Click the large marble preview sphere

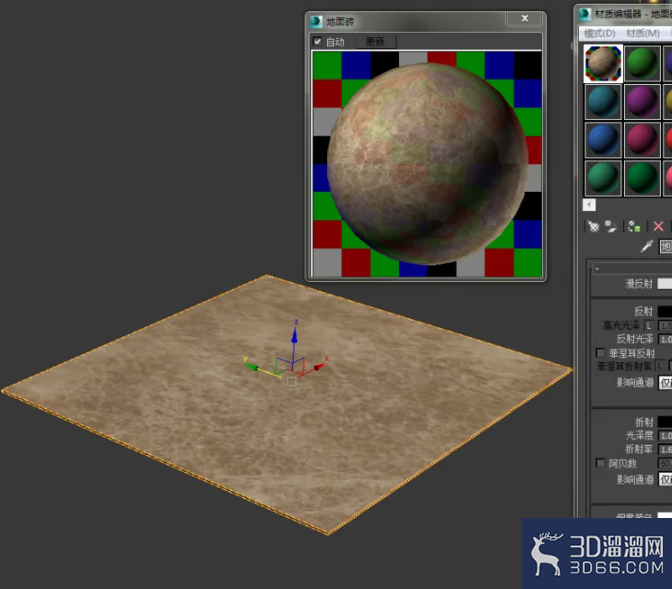click(x=427, y=163)
